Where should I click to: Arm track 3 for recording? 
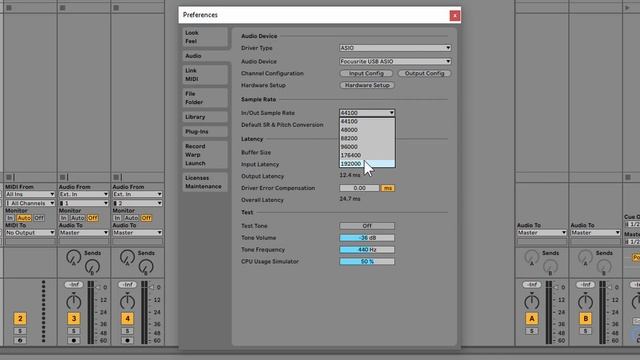click(x=73, y=340)
